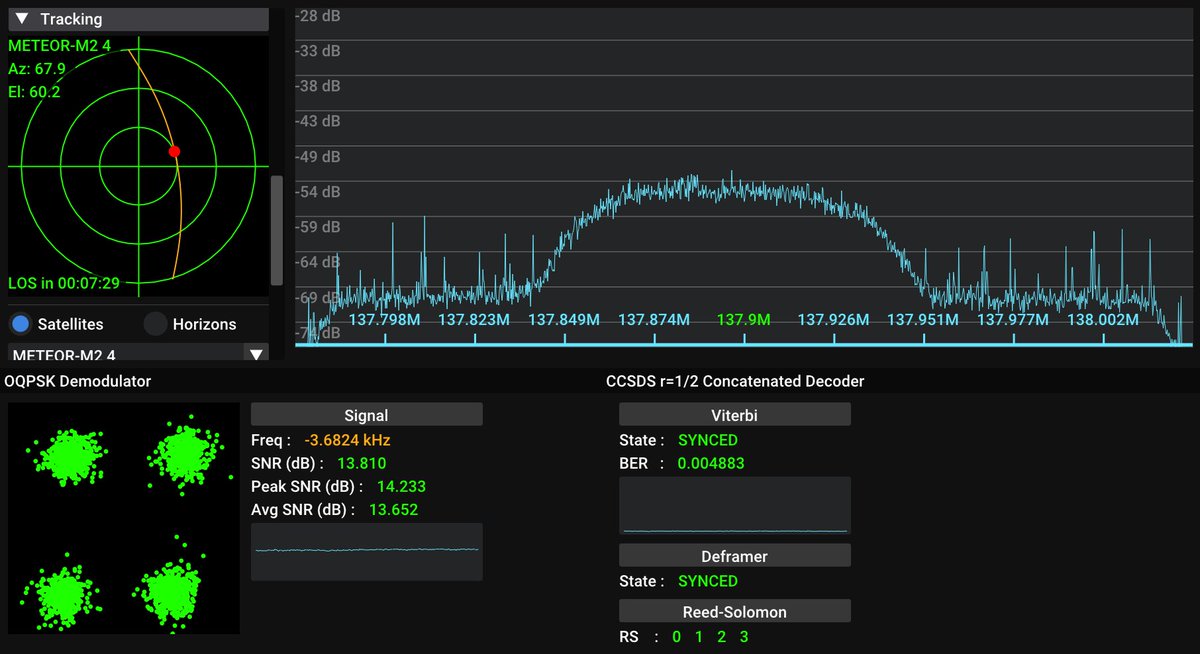Click the -49 dB scale label
Screen dimensions: 1200x654
pos(318,157)
